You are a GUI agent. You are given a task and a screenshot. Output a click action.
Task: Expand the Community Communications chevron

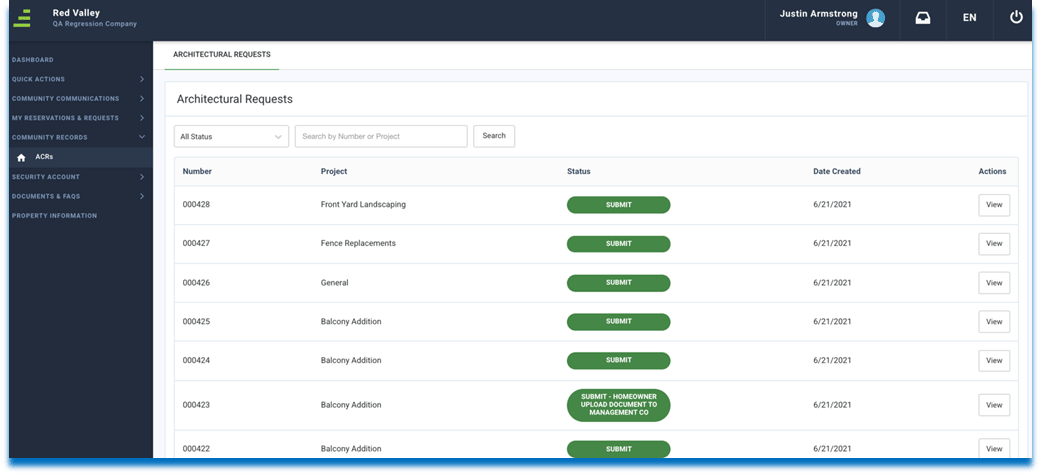click(x=142, y=98)
